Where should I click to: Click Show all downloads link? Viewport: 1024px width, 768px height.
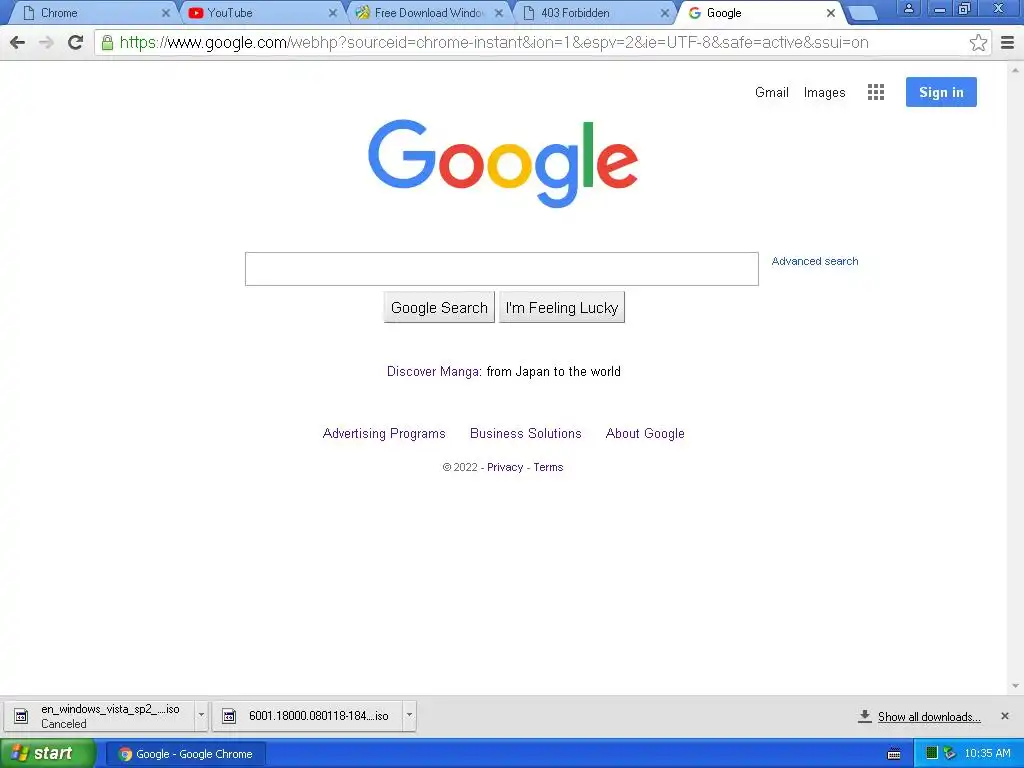pos(929,717)
